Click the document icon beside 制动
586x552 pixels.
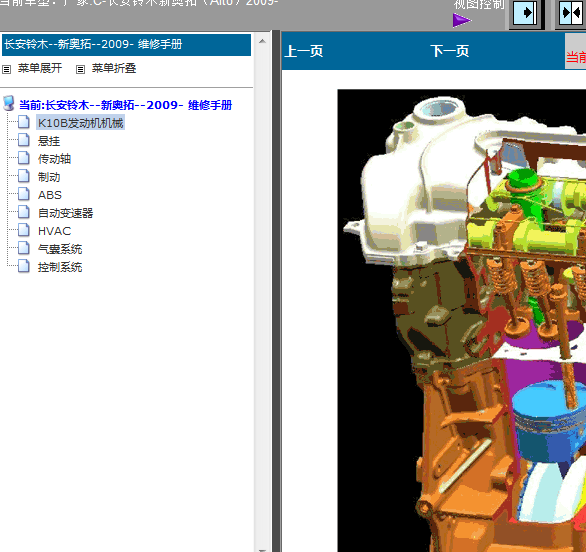tap(24, 176)
